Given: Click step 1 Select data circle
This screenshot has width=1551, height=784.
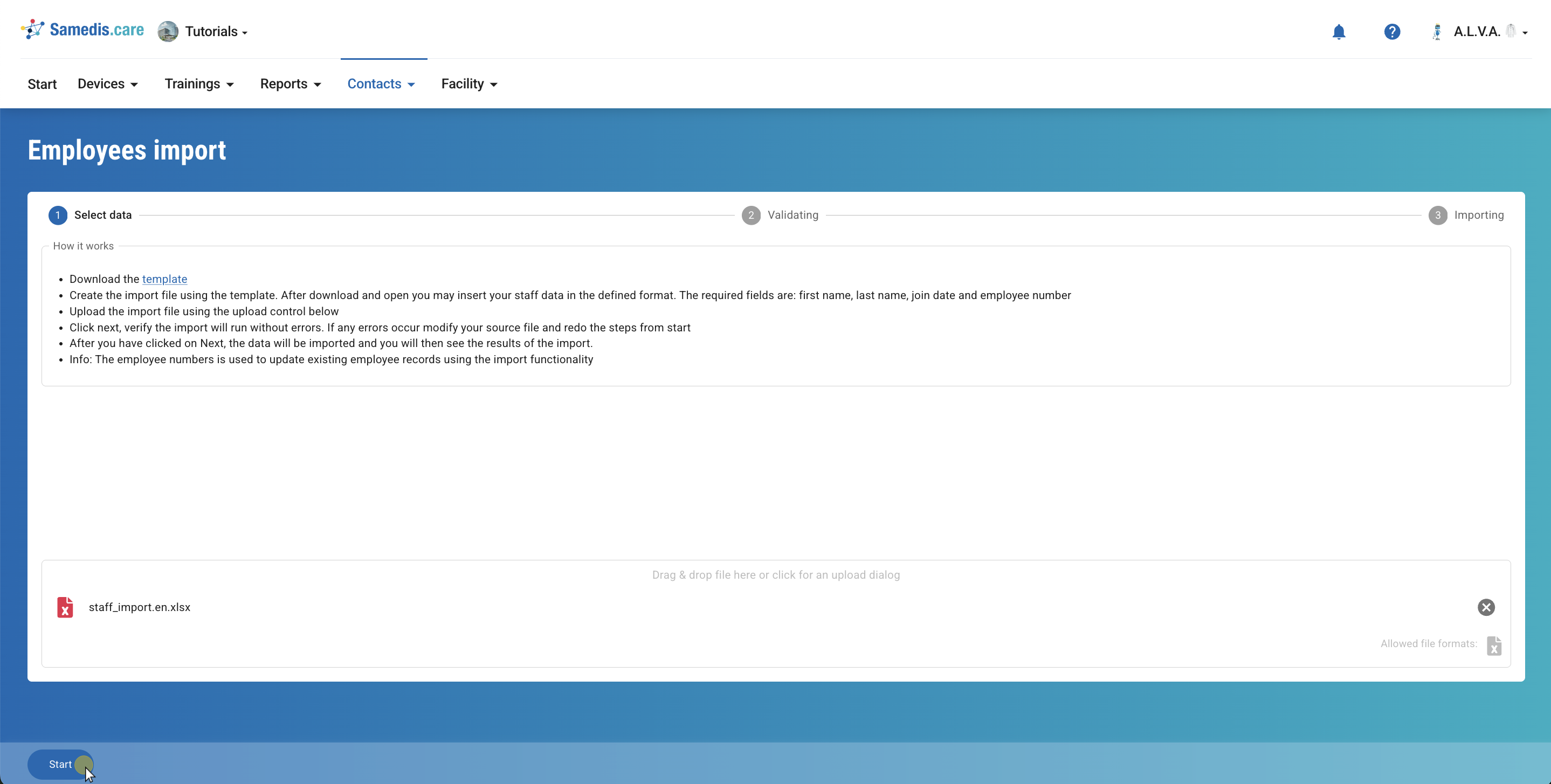Looking at the screenshot, I should coord(58,215).
